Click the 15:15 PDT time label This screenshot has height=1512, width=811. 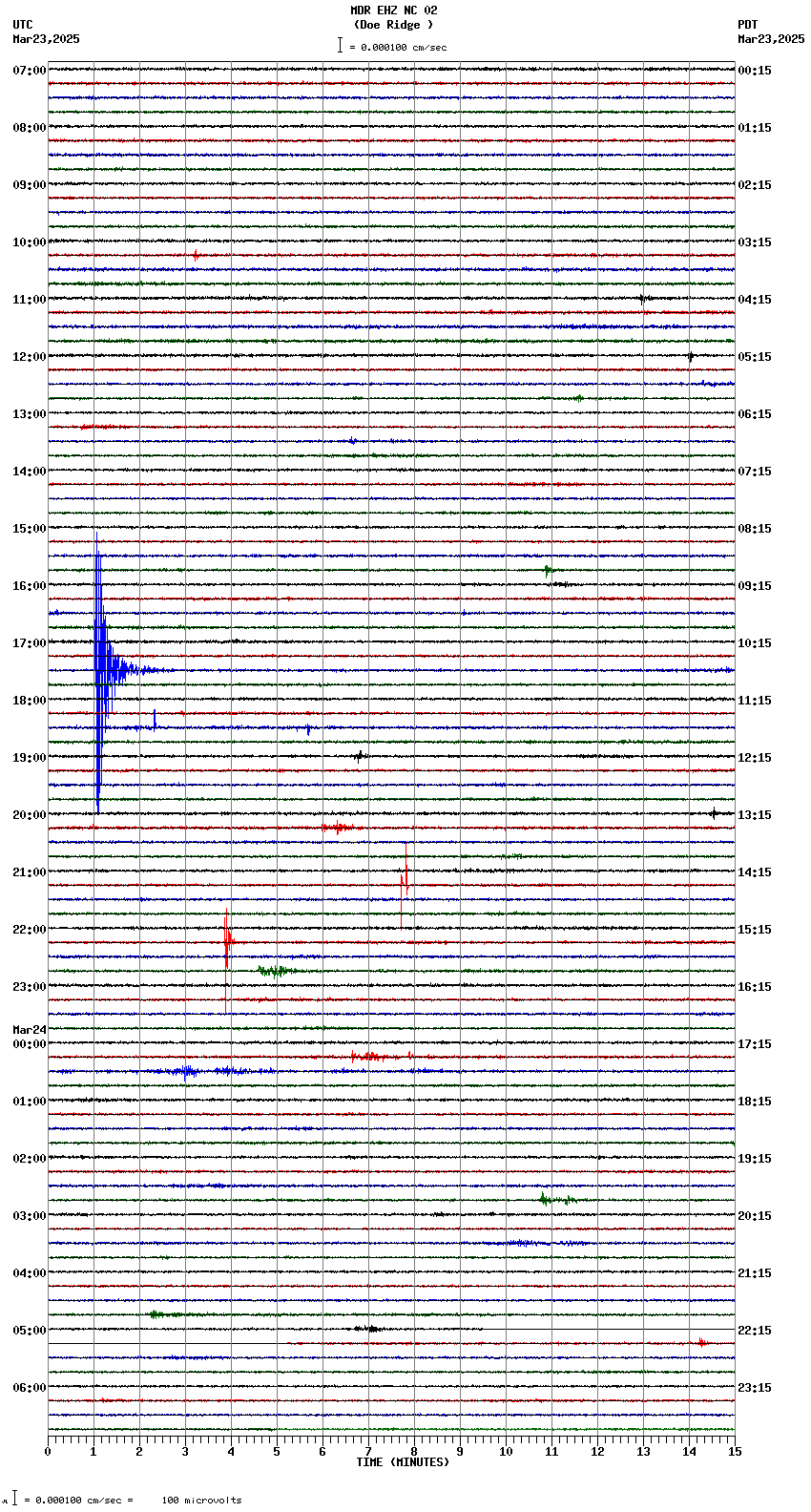(x=755, y=930)
